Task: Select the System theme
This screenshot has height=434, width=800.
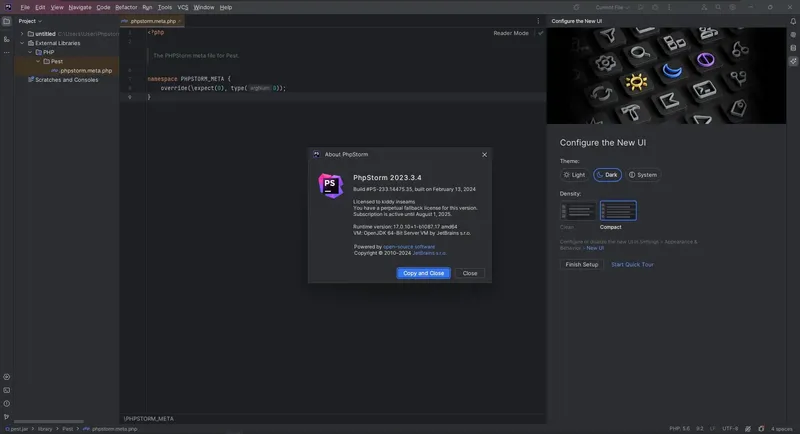Action: [643, 175]
